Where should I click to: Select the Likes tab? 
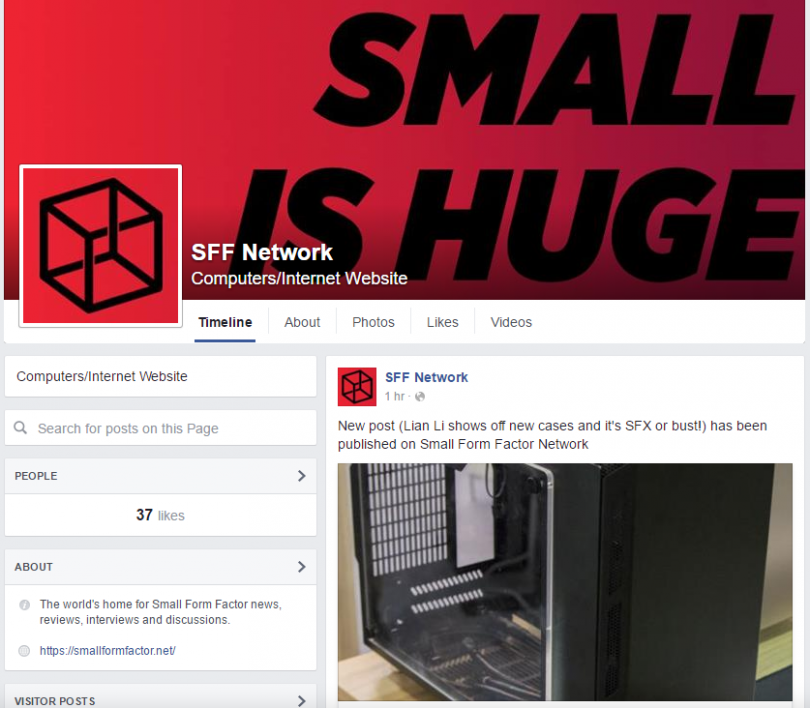click(x=443, y=322)
